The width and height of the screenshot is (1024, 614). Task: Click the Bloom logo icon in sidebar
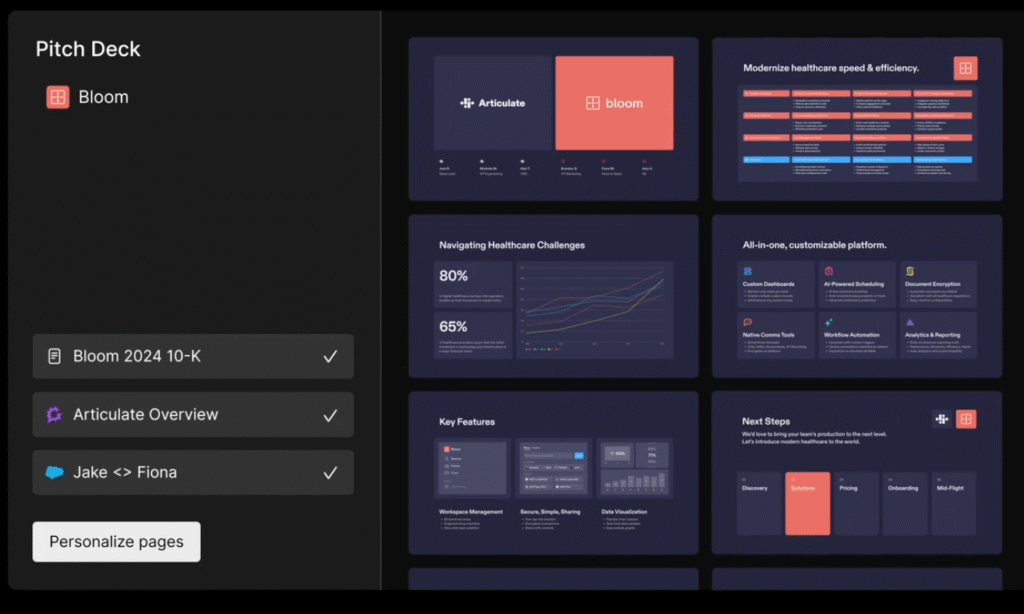click(57, 97)
